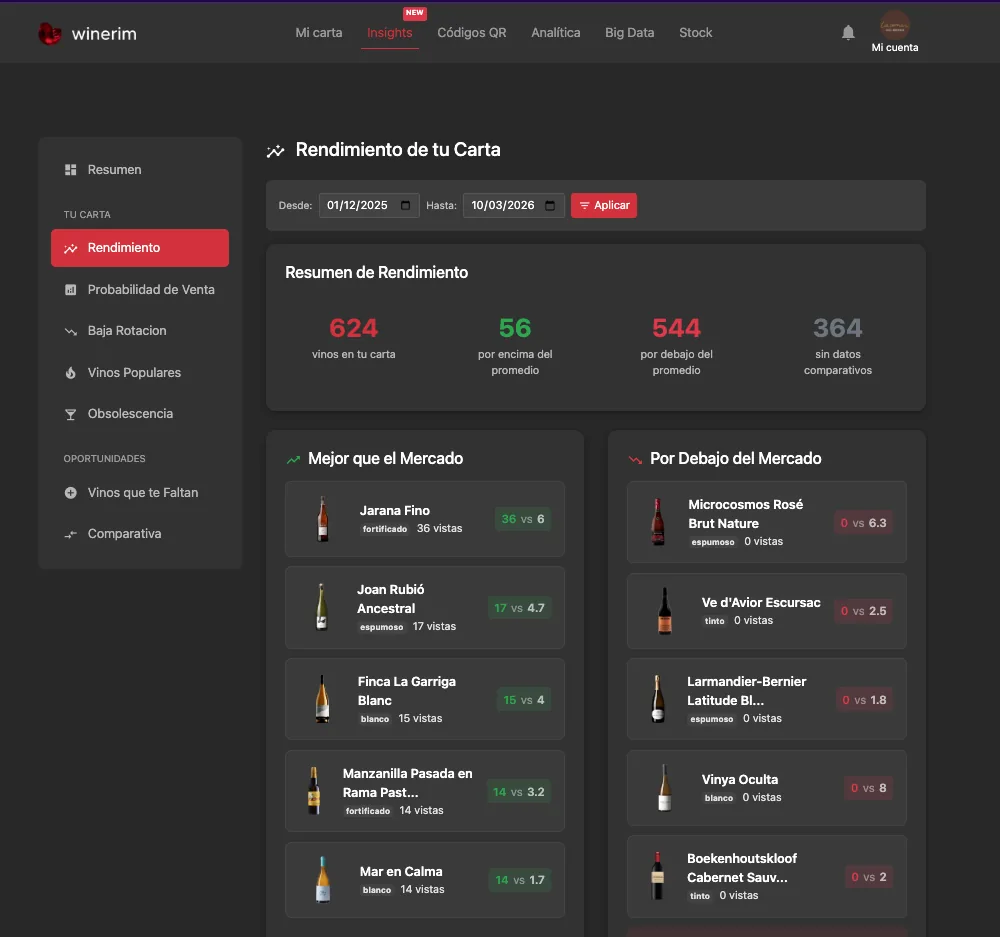Select the Joan Rubió Ancestral wine name
This screenshot has height=937, width=1000.
coord(390,599)
